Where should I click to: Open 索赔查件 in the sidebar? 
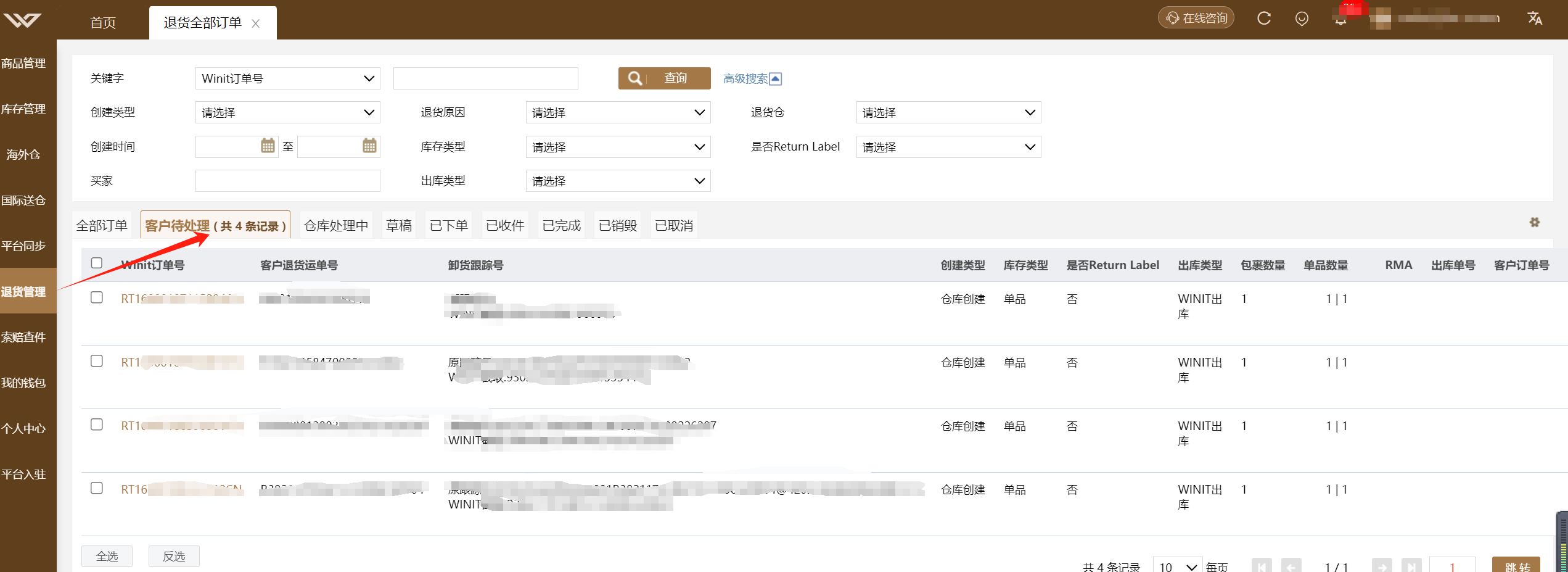point(23,338)
